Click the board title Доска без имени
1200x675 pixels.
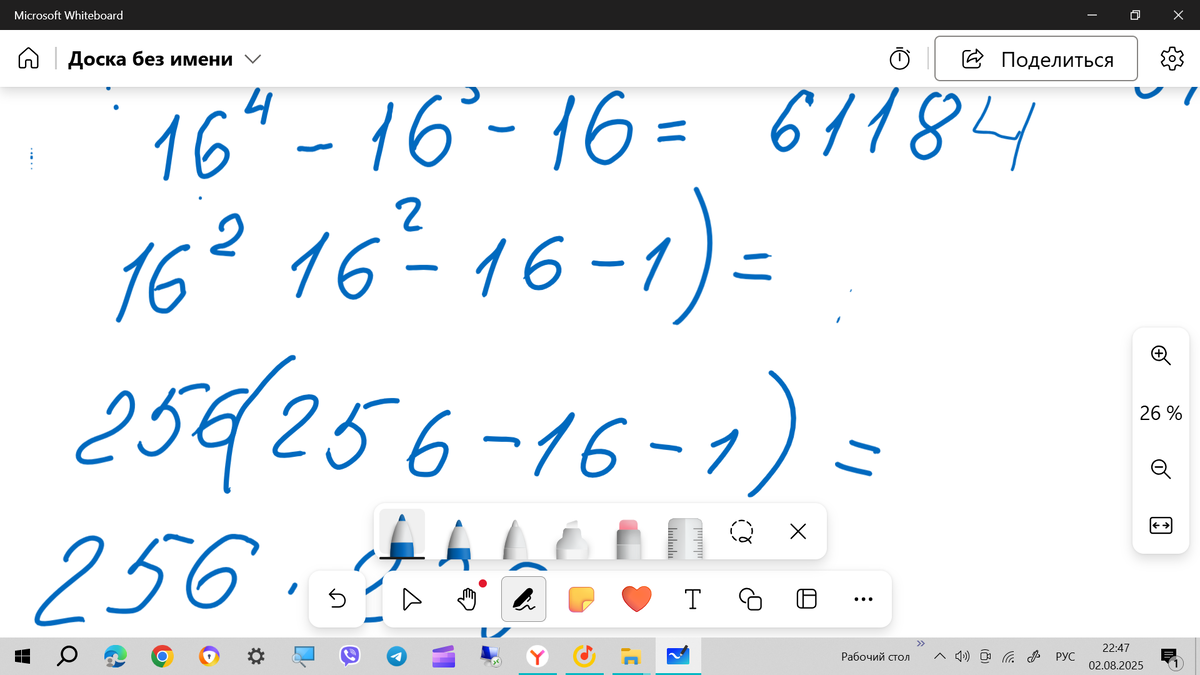[x=150, y=59]
